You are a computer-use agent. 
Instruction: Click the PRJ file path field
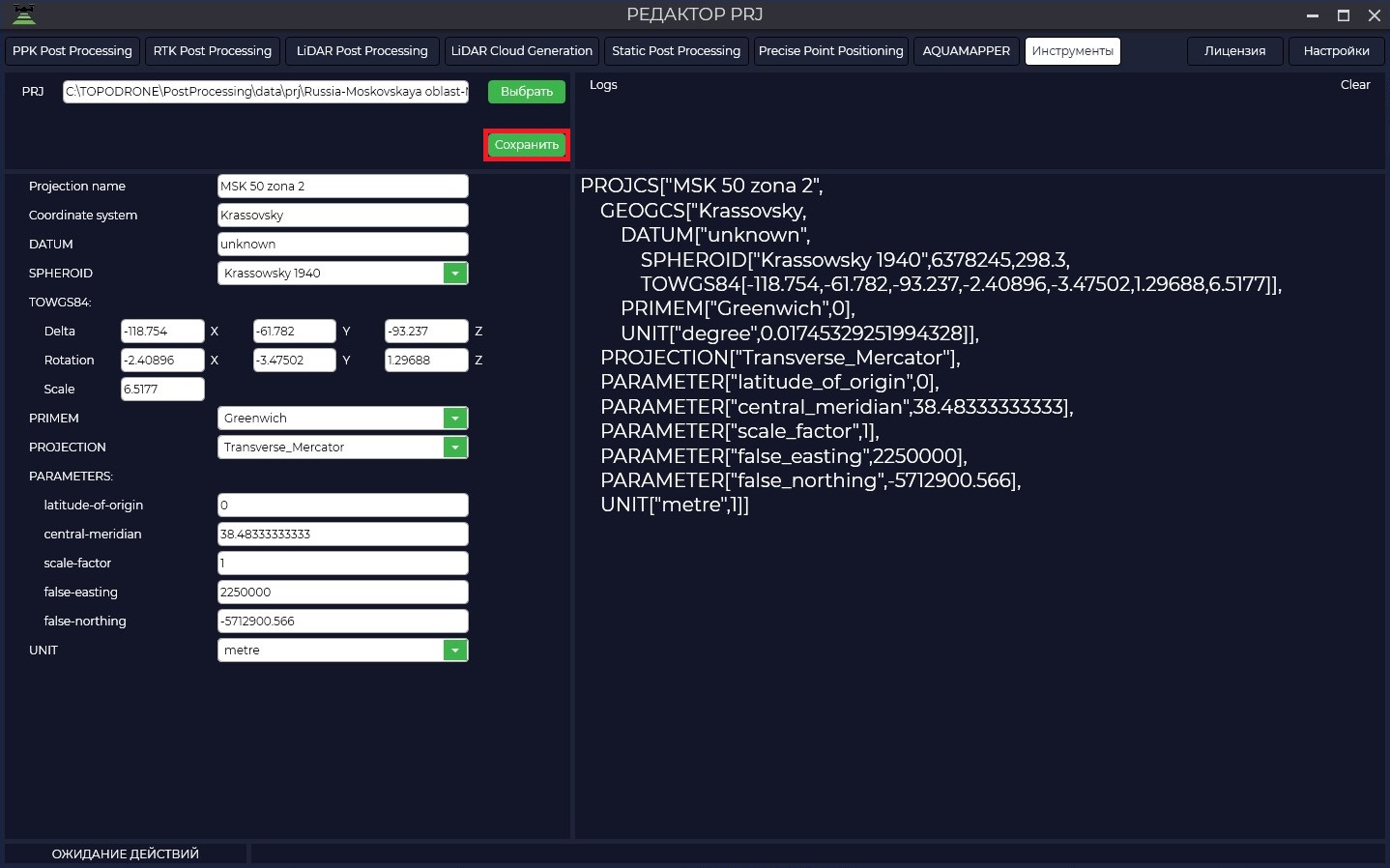coord(266,92)
